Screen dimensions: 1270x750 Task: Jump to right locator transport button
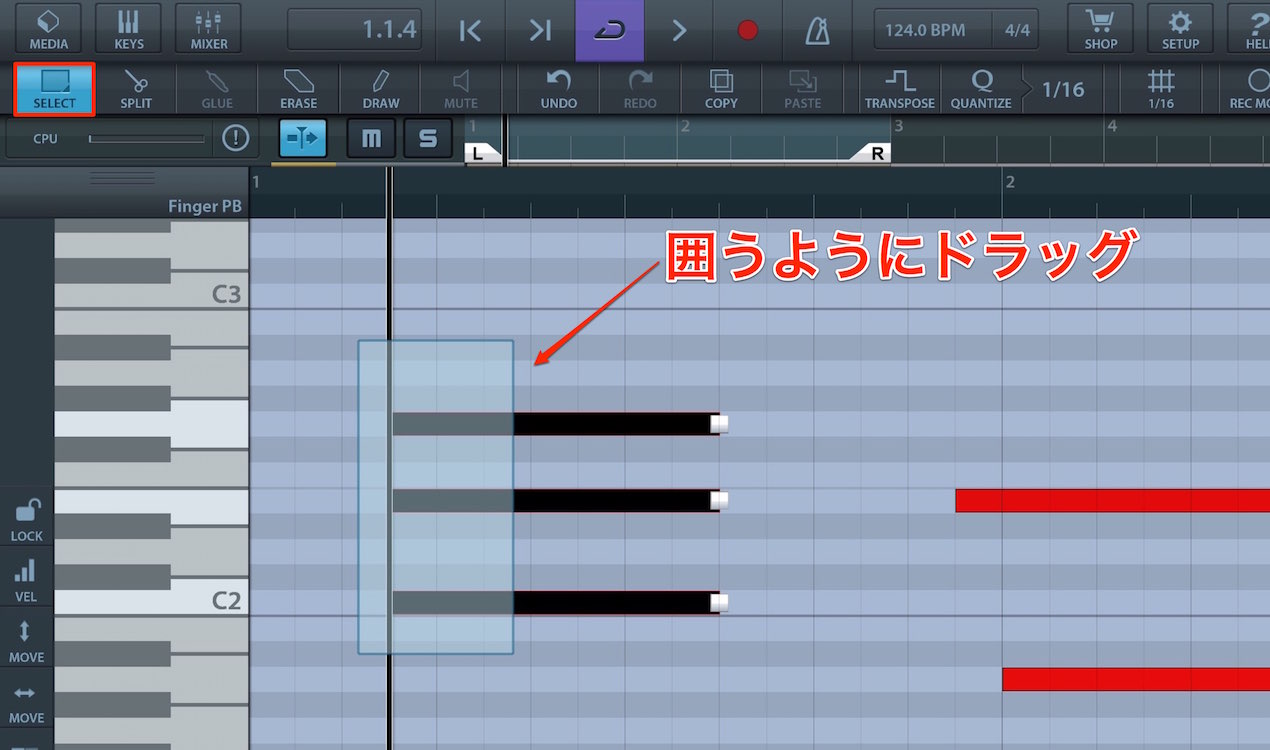click(540, 30)
